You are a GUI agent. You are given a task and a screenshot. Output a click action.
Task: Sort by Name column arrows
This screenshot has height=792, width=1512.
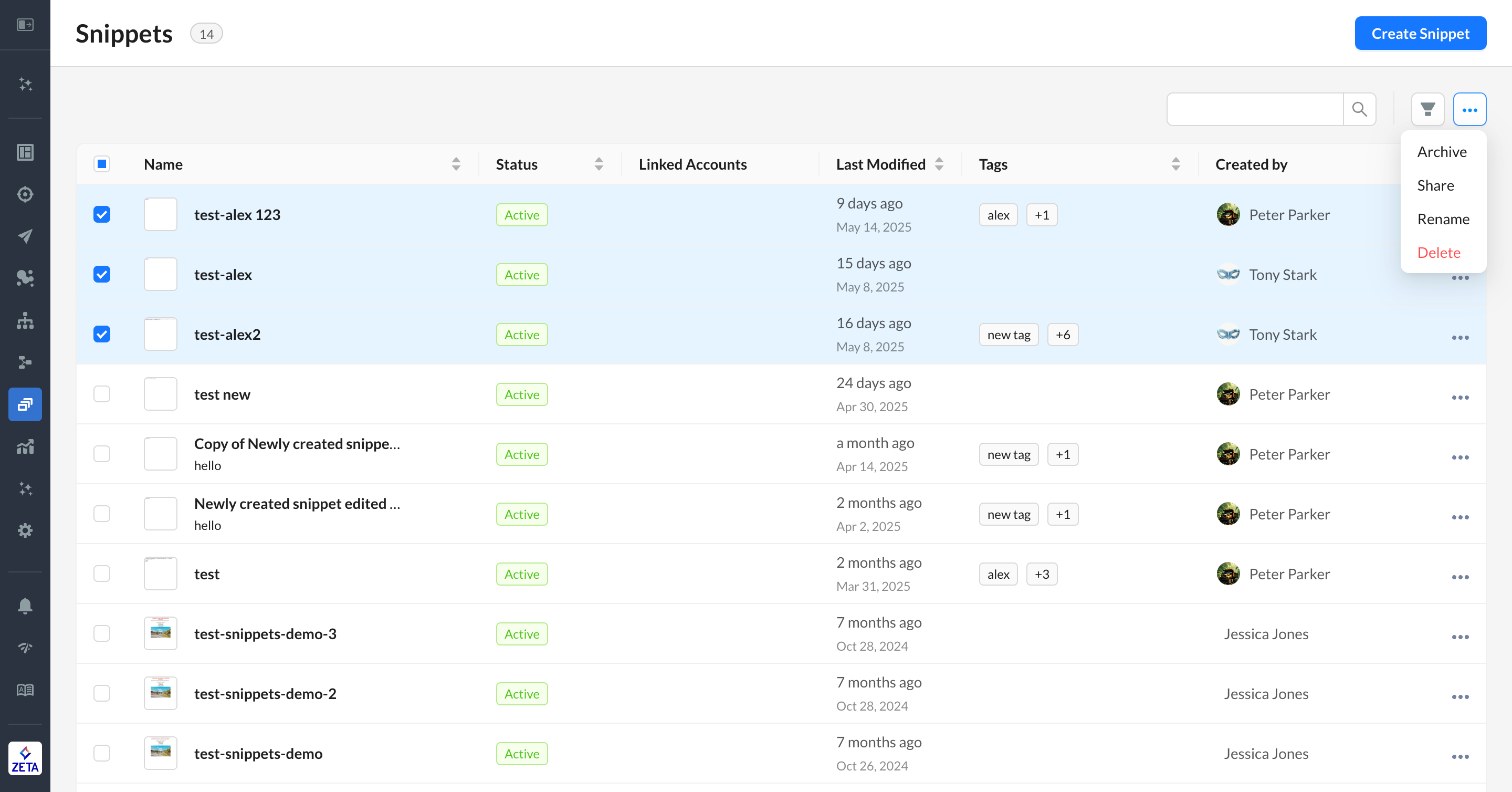[456, 164]
